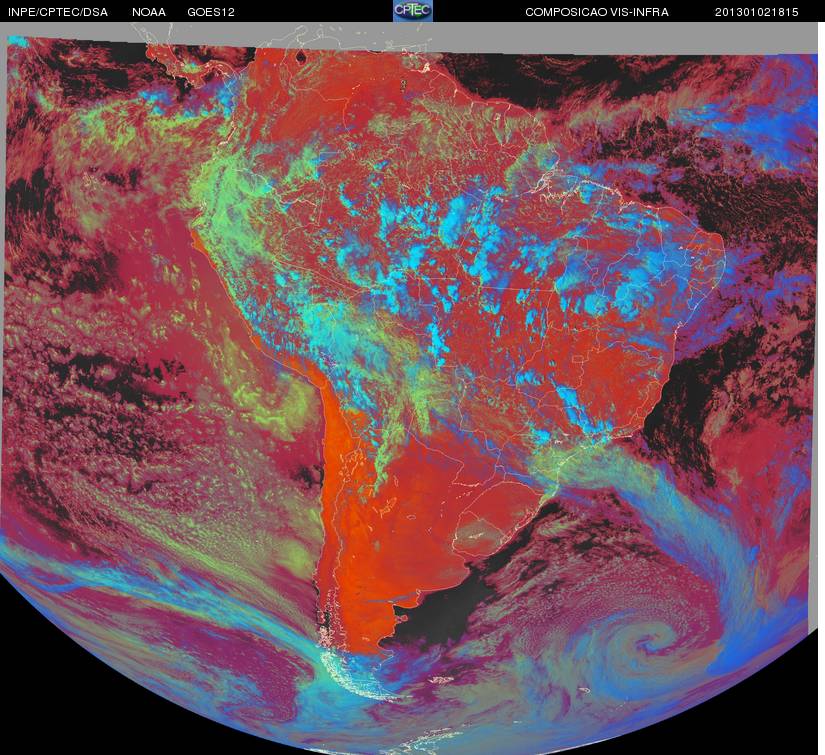
Task: Click the NOAA label in header
Action: click(149, 12)
